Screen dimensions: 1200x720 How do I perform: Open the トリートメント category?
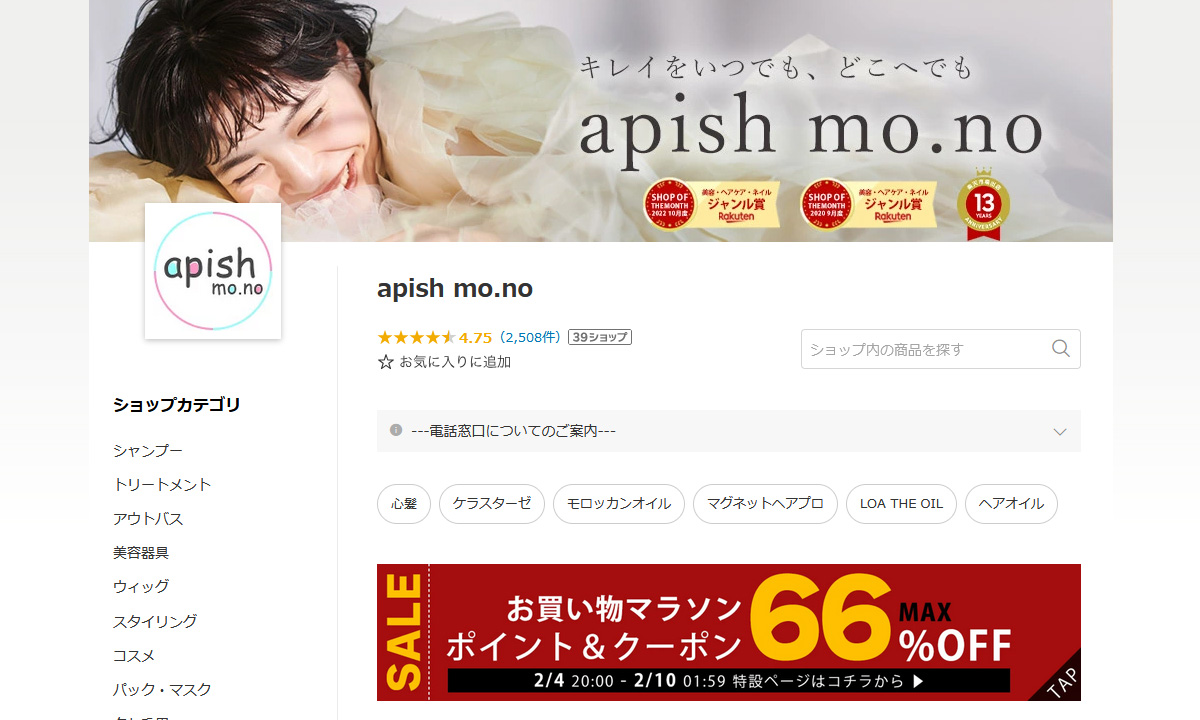pyautogui.click(x=162, y=485)
